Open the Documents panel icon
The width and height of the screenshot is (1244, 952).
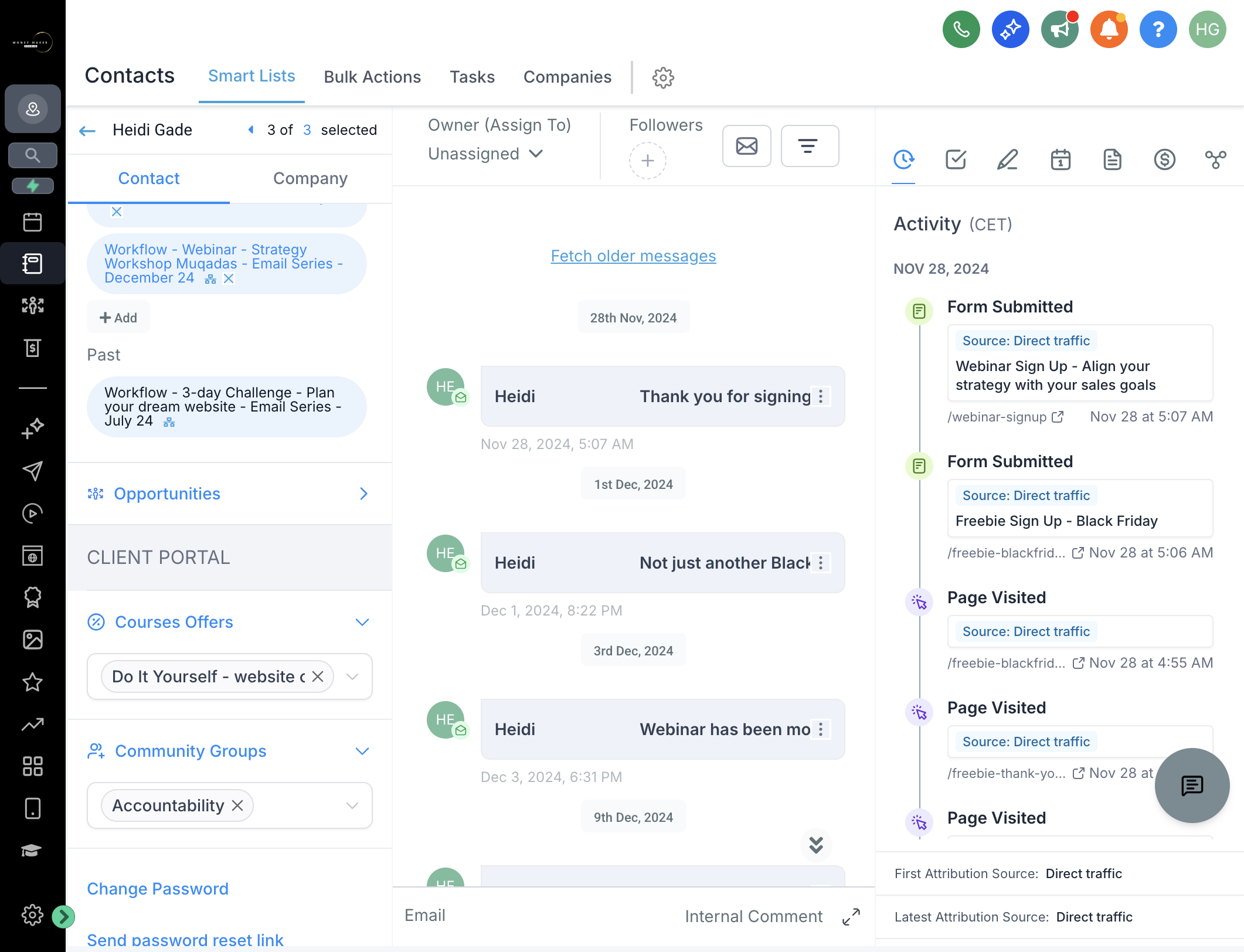pos(1112,159)
